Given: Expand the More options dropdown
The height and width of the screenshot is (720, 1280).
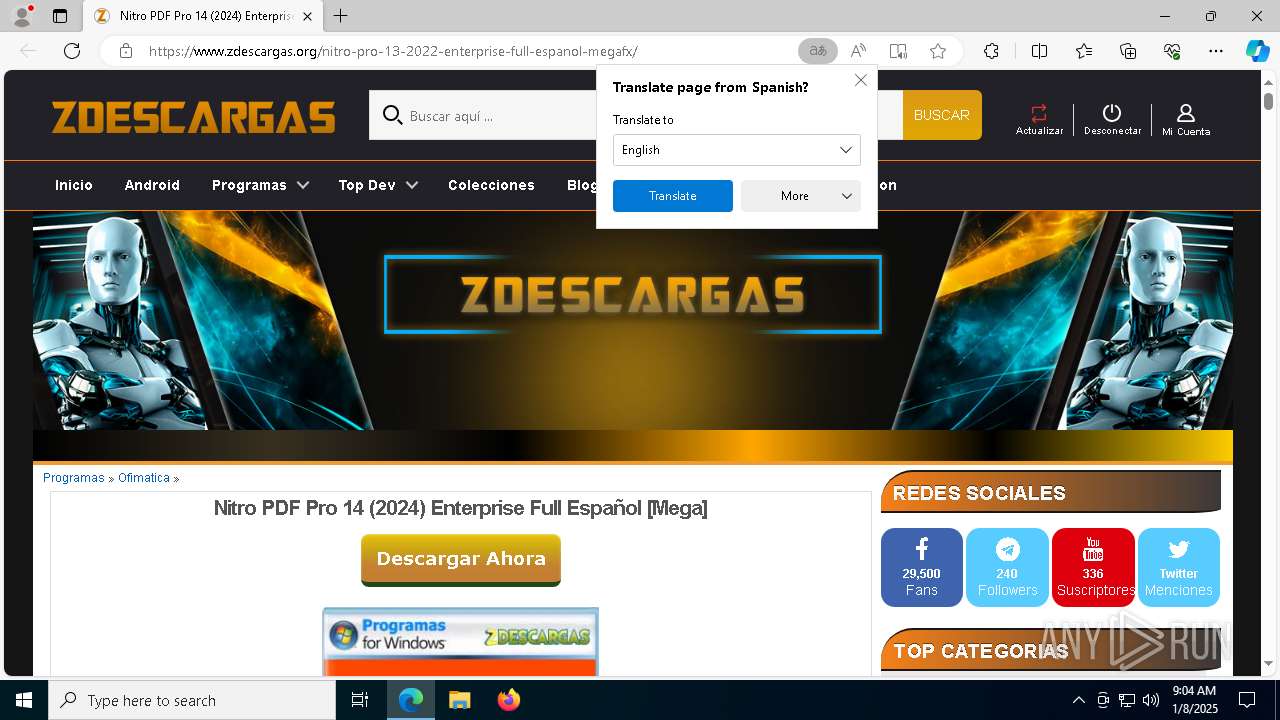Looking at the screenshot, I should [801, 196].
